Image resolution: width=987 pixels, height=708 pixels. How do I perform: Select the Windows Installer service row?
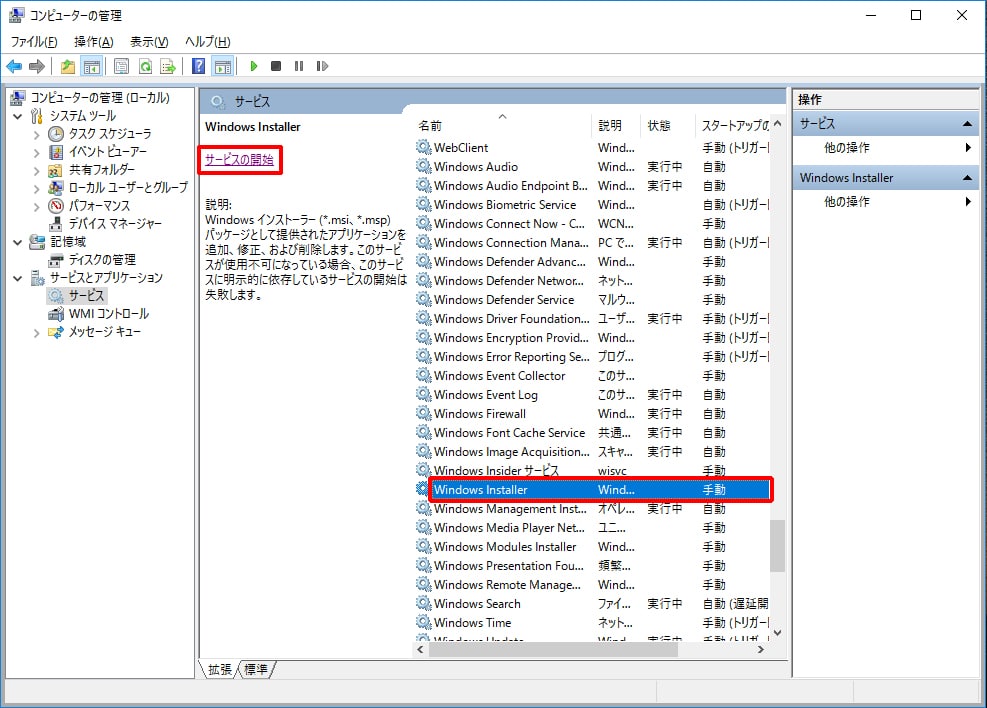592,490
